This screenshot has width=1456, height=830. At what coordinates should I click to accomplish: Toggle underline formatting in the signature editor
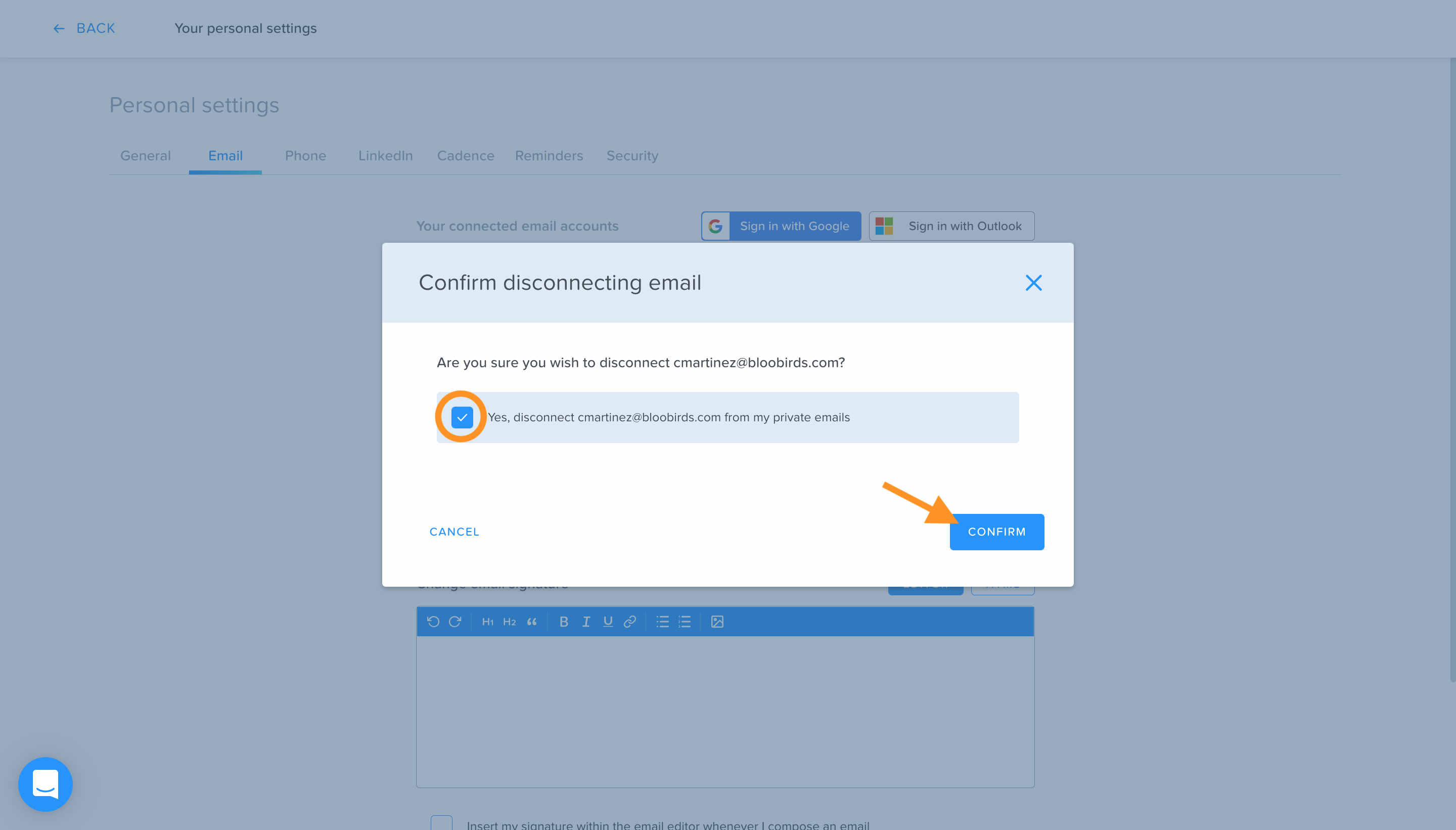pyautogui.click(x=608, y=622)
